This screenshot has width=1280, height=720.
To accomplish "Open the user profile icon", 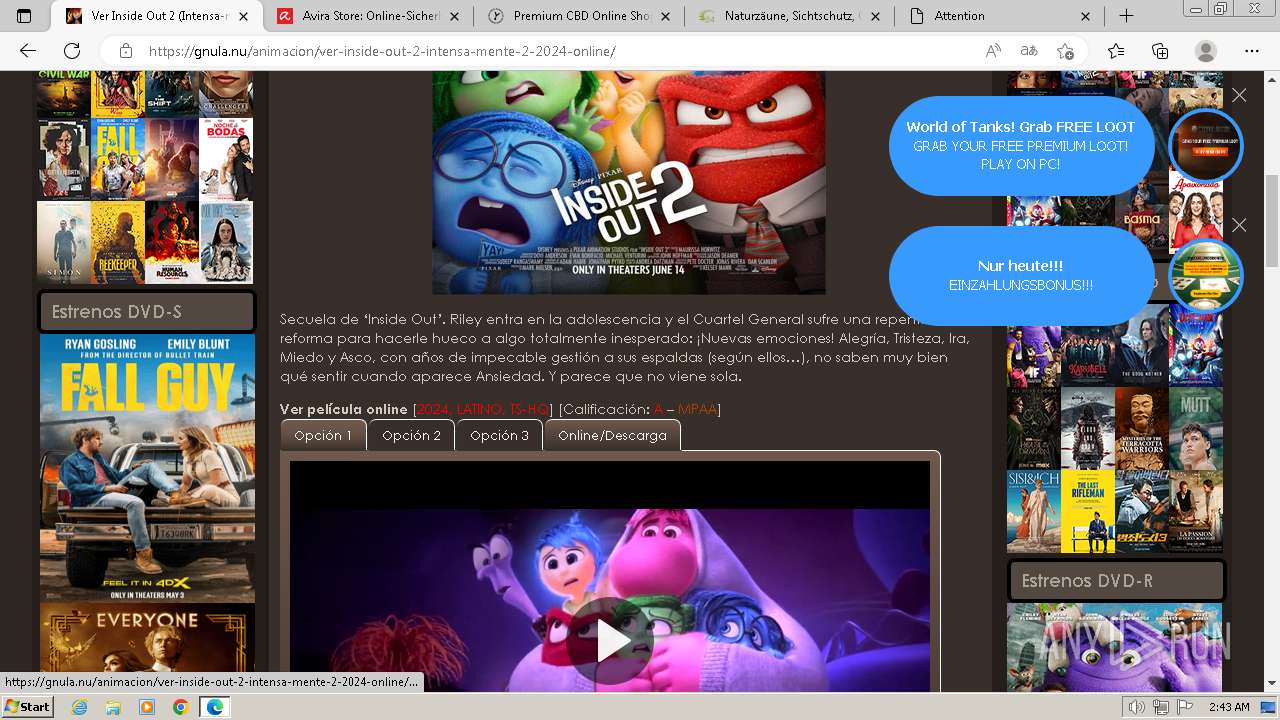I will coord(1206,51).
